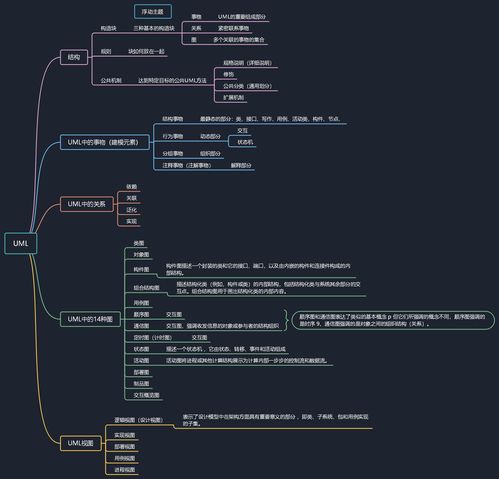This screenshot has height=479, width=499.
Task: Click the rounded summary callout beside the brace
Action: coord(393,320)
